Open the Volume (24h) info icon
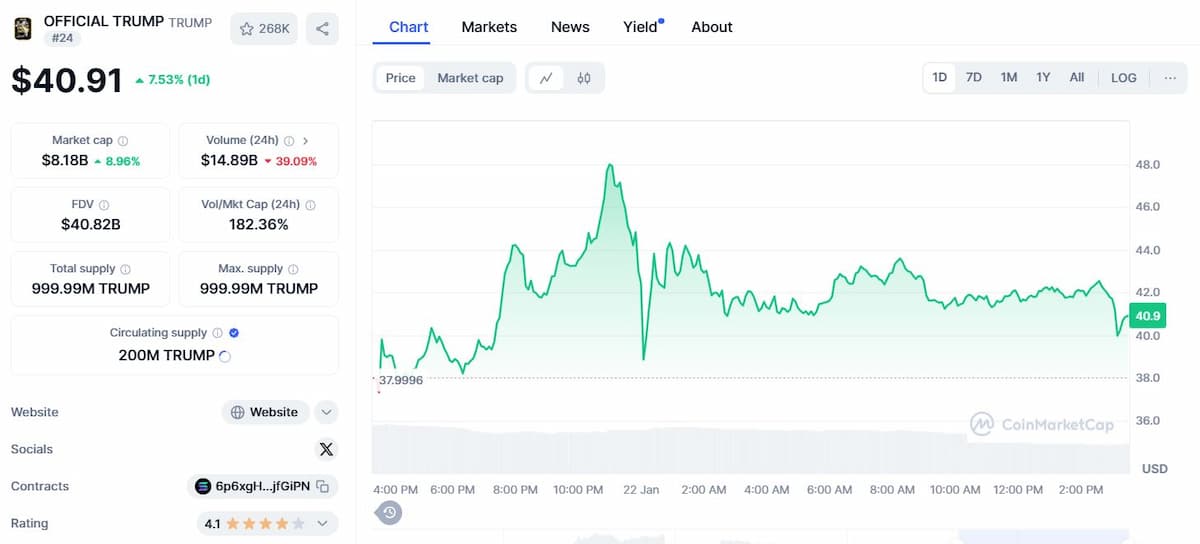The width and height of the screenshot is (1200, 544). (x=289, y=141)
